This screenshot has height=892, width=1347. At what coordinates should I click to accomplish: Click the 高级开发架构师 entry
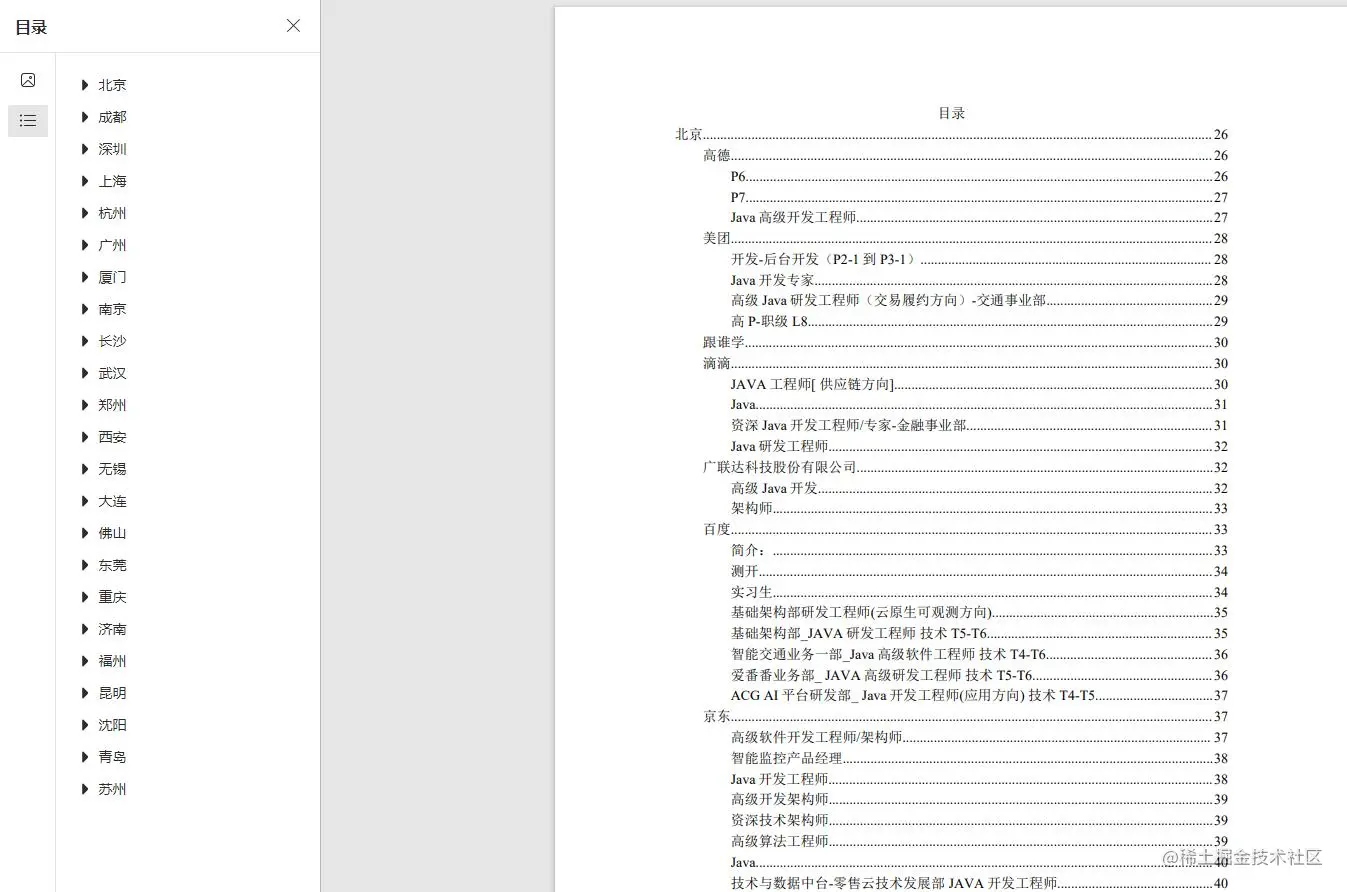pos(980,799)
